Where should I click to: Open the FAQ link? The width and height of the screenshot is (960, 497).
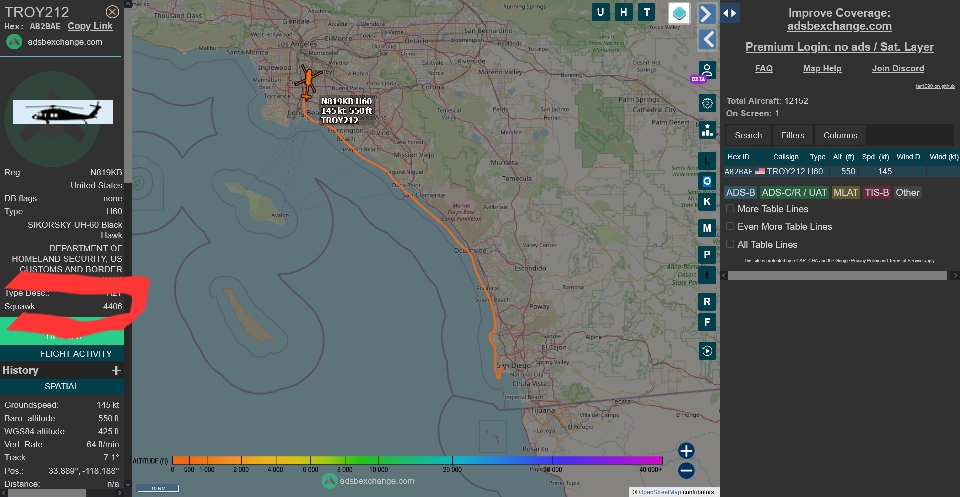point(763,68)
